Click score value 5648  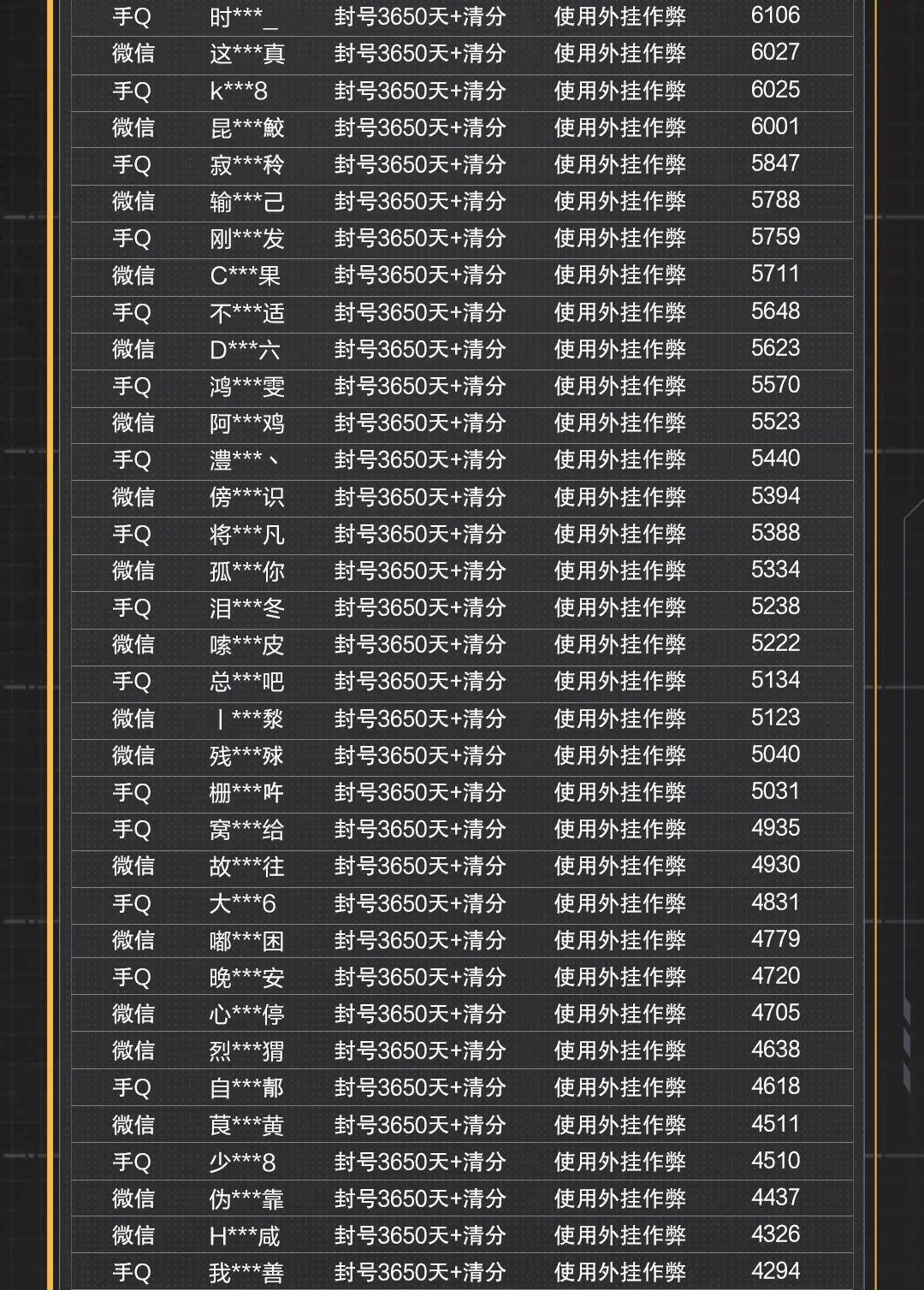775,311
